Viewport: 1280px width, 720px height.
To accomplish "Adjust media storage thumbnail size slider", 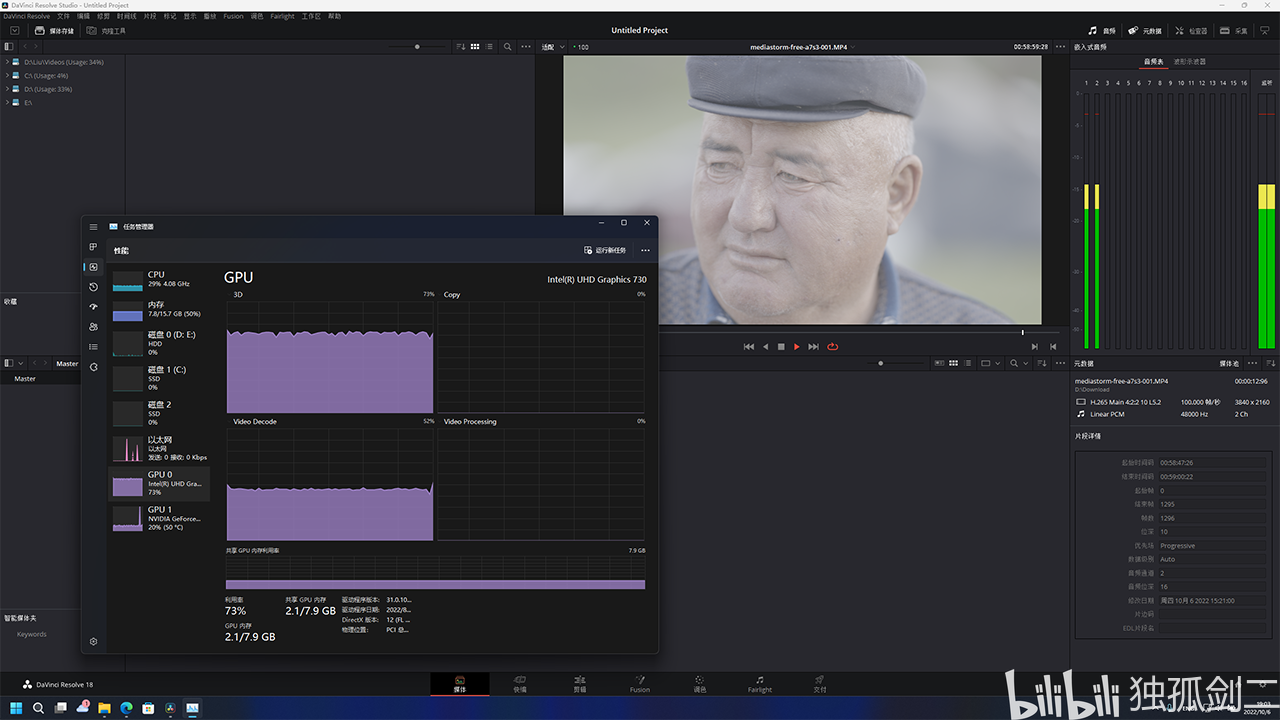I will click(x=418, y=47).
